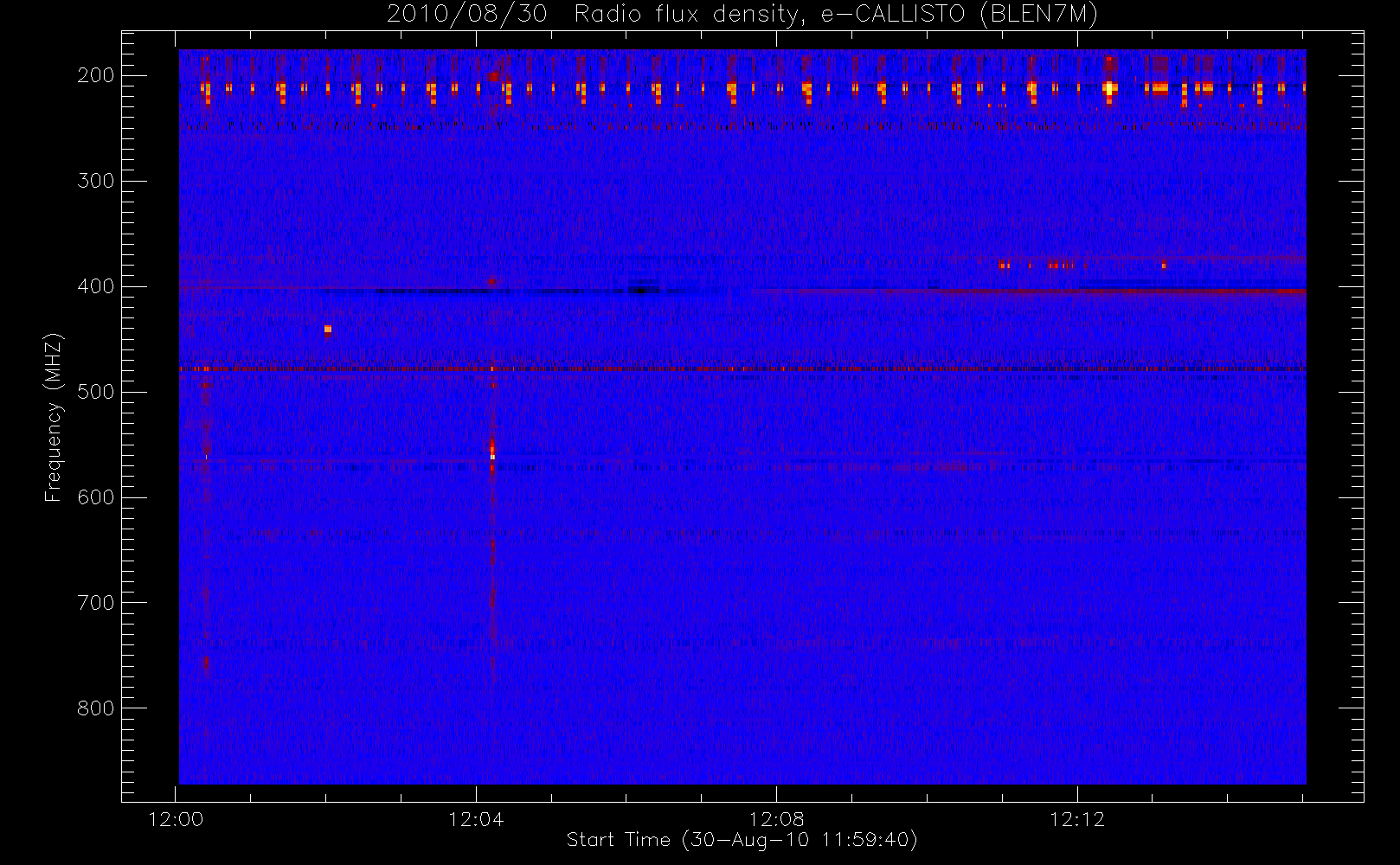Select the 300 frequency tick label
The height and width of the screenshot is (865, 1400).
coord(95,181)
